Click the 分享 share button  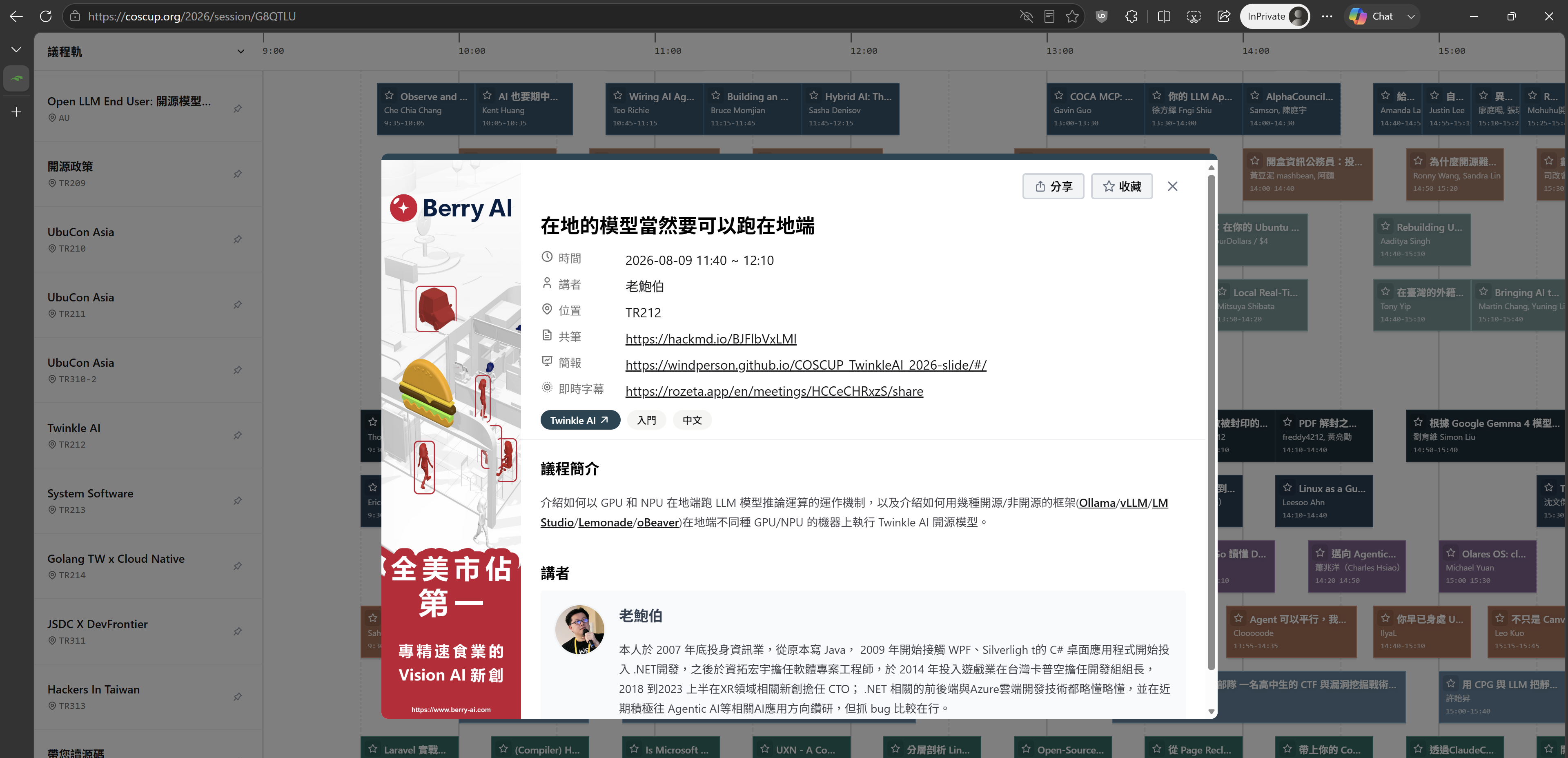coord(1053,186)
